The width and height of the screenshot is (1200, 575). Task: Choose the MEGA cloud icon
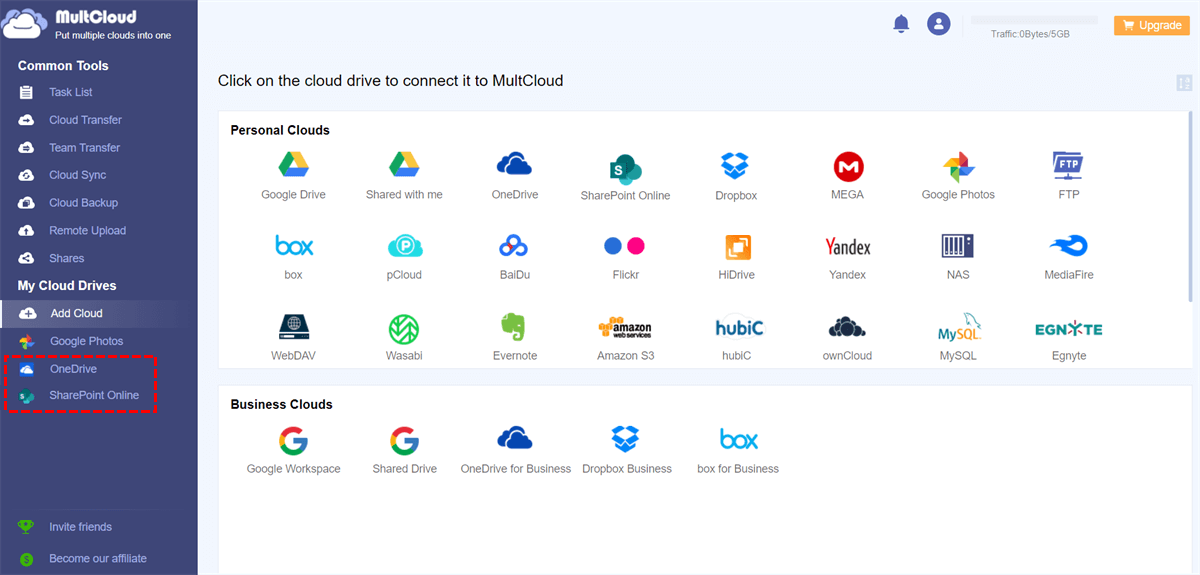847,166
